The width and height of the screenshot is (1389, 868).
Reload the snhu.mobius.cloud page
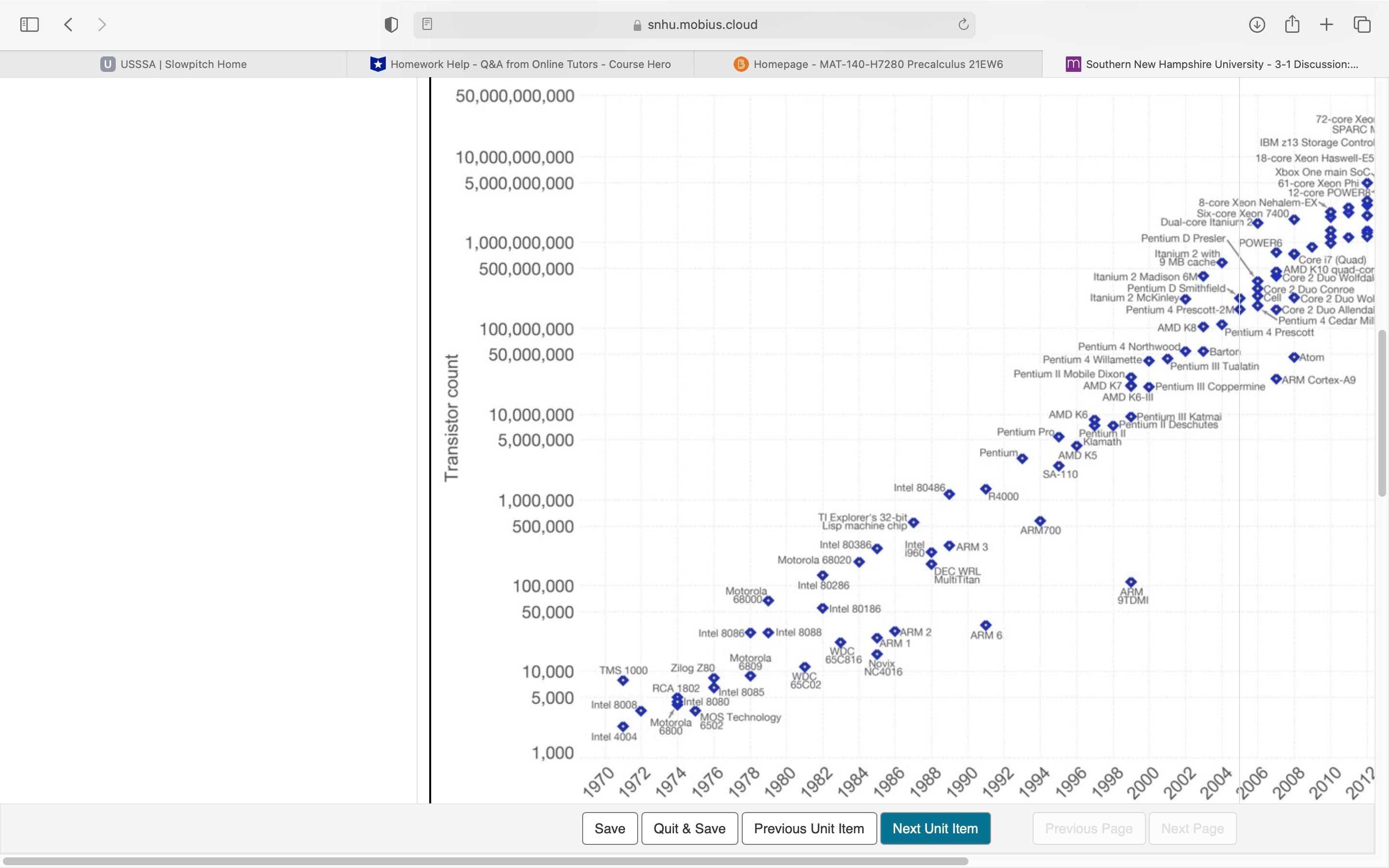pos(962,24)
